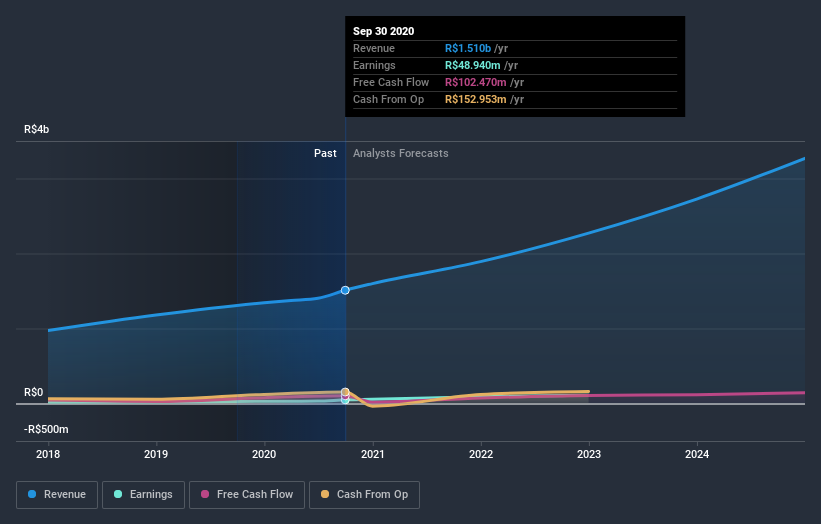Select the 2020 x-axis label
Image resolution: width=821 pixels, height=524 pixels.
(x=264, y=454)
